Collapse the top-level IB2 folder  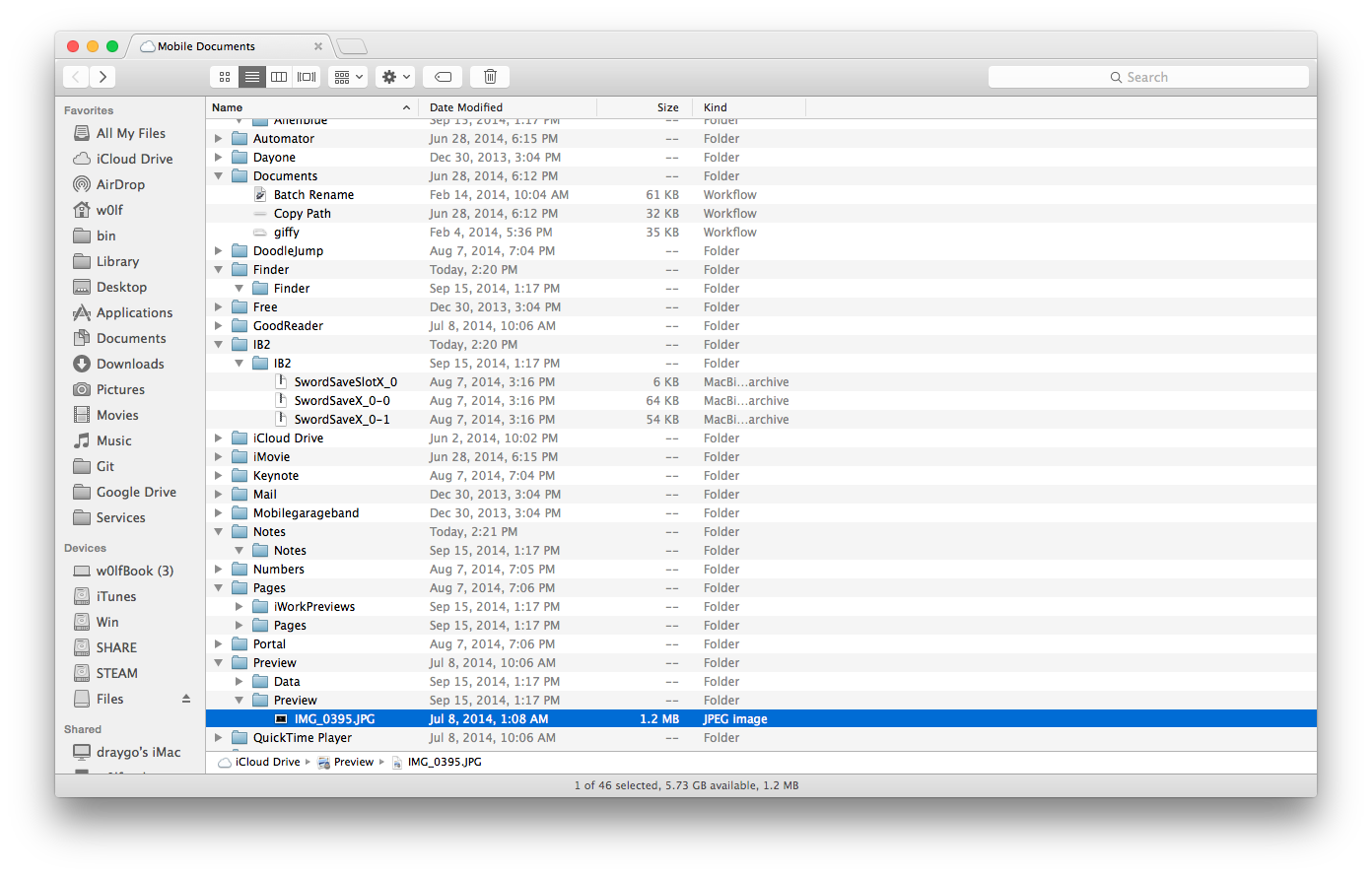219,345
